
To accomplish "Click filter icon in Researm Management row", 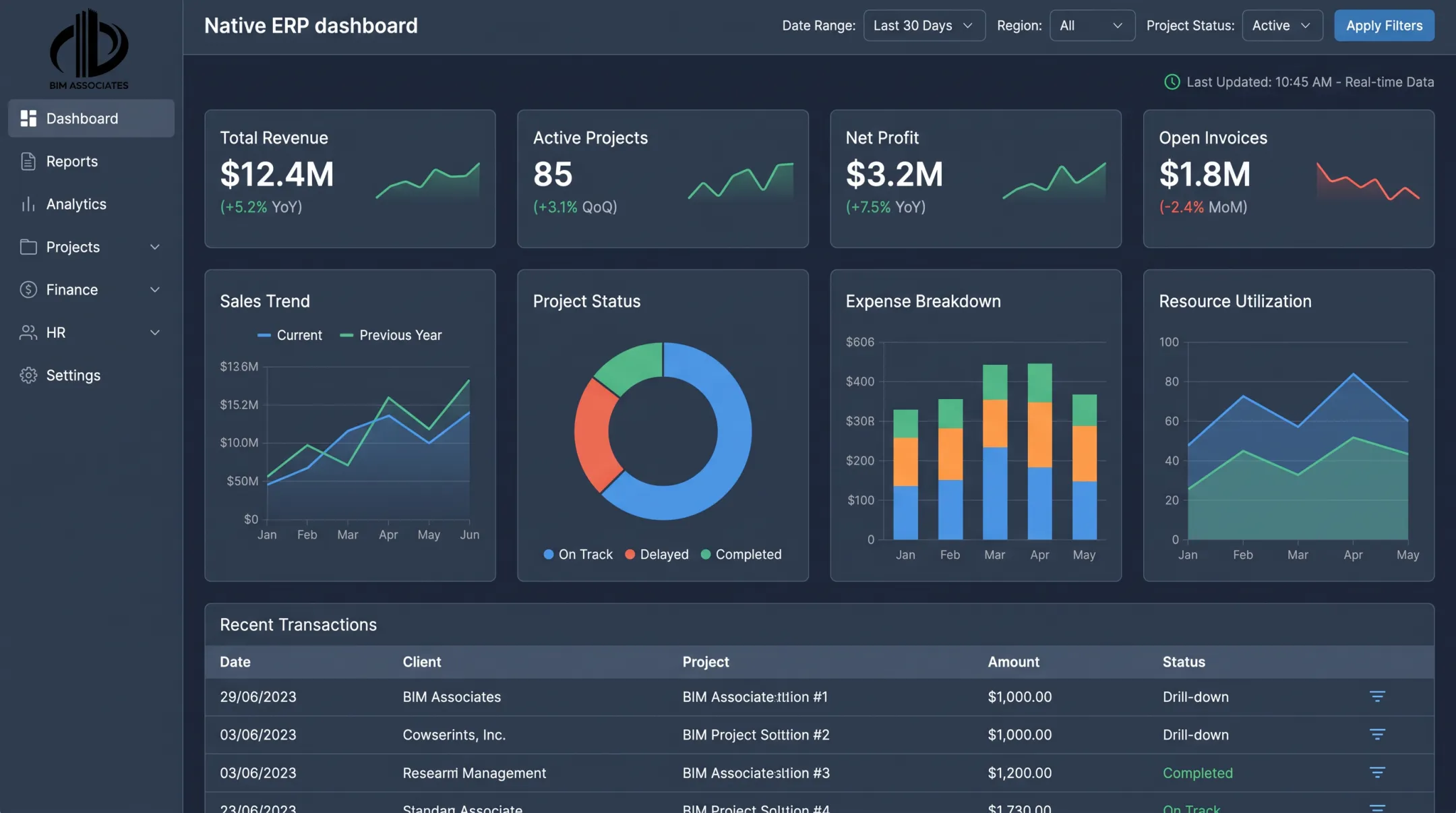I will point(1377,773).
